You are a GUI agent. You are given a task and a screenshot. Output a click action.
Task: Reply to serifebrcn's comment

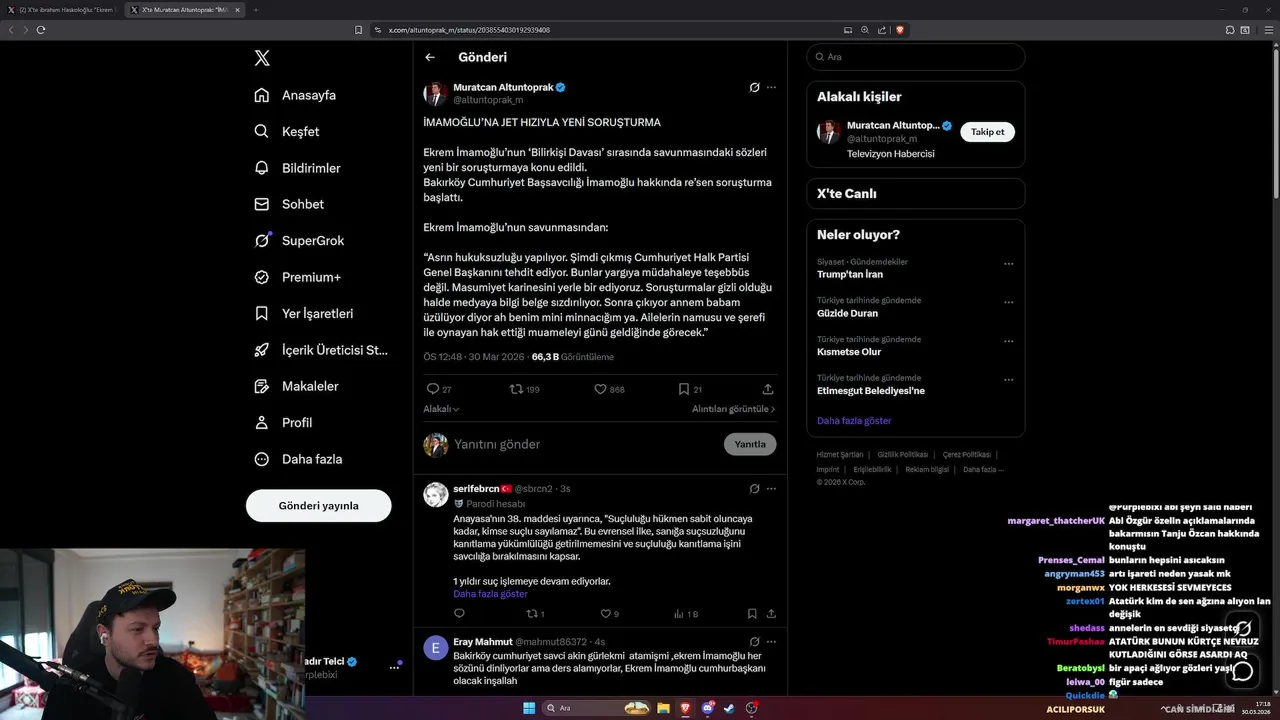tap(459, 614)
